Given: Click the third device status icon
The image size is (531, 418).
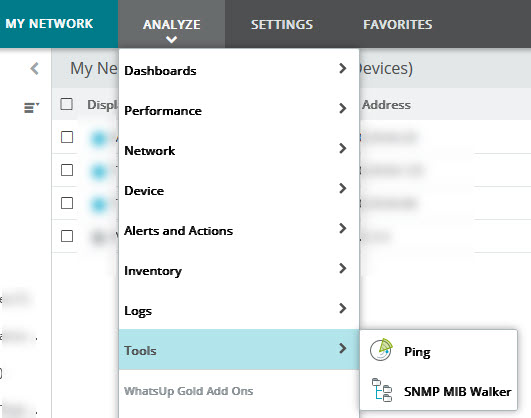Looking at the screenshot, I should [99, 204].
